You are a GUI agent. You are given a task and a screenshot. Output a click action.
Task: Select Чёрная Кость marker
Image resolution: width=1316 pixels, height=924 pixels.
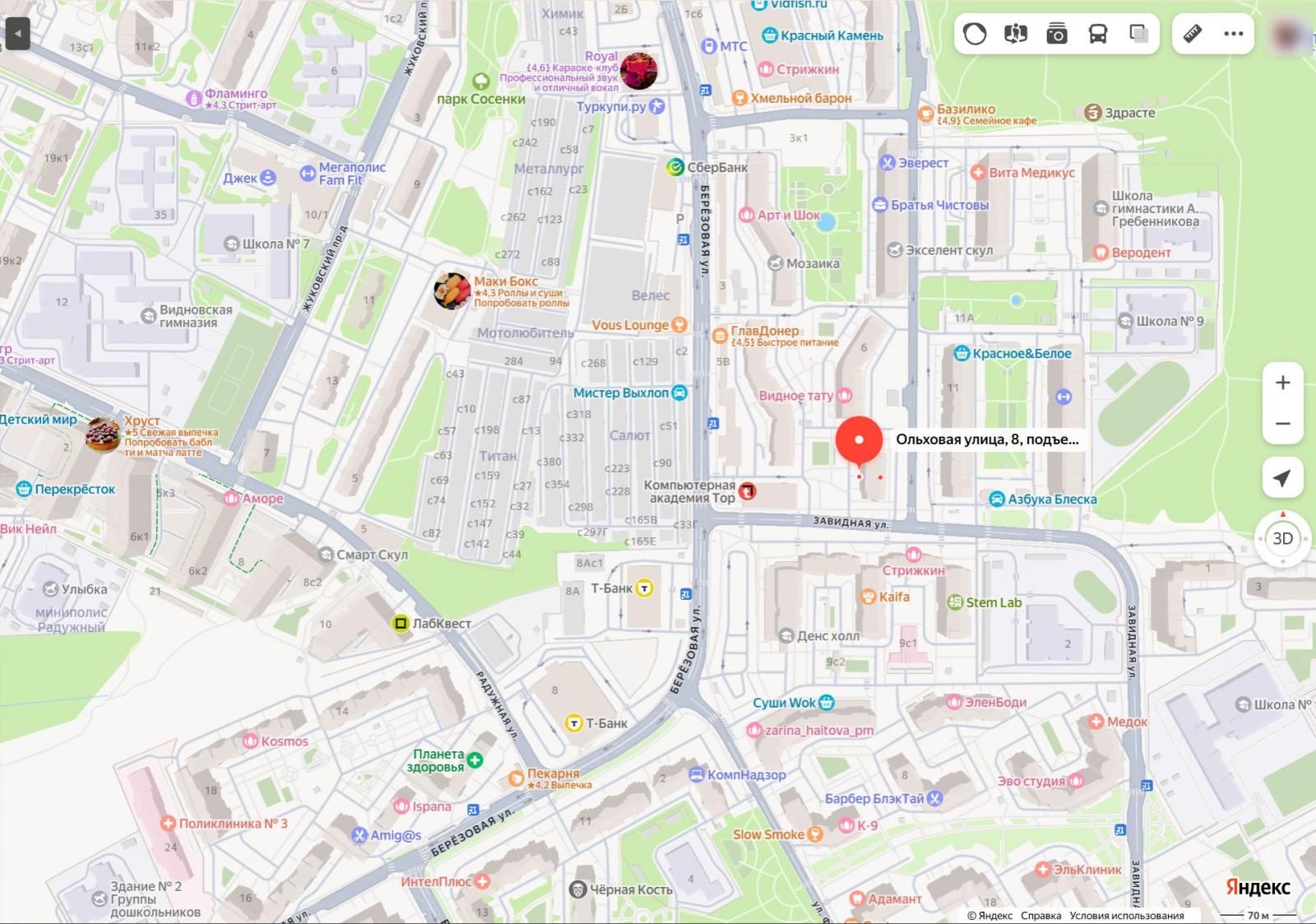point(577,889)
